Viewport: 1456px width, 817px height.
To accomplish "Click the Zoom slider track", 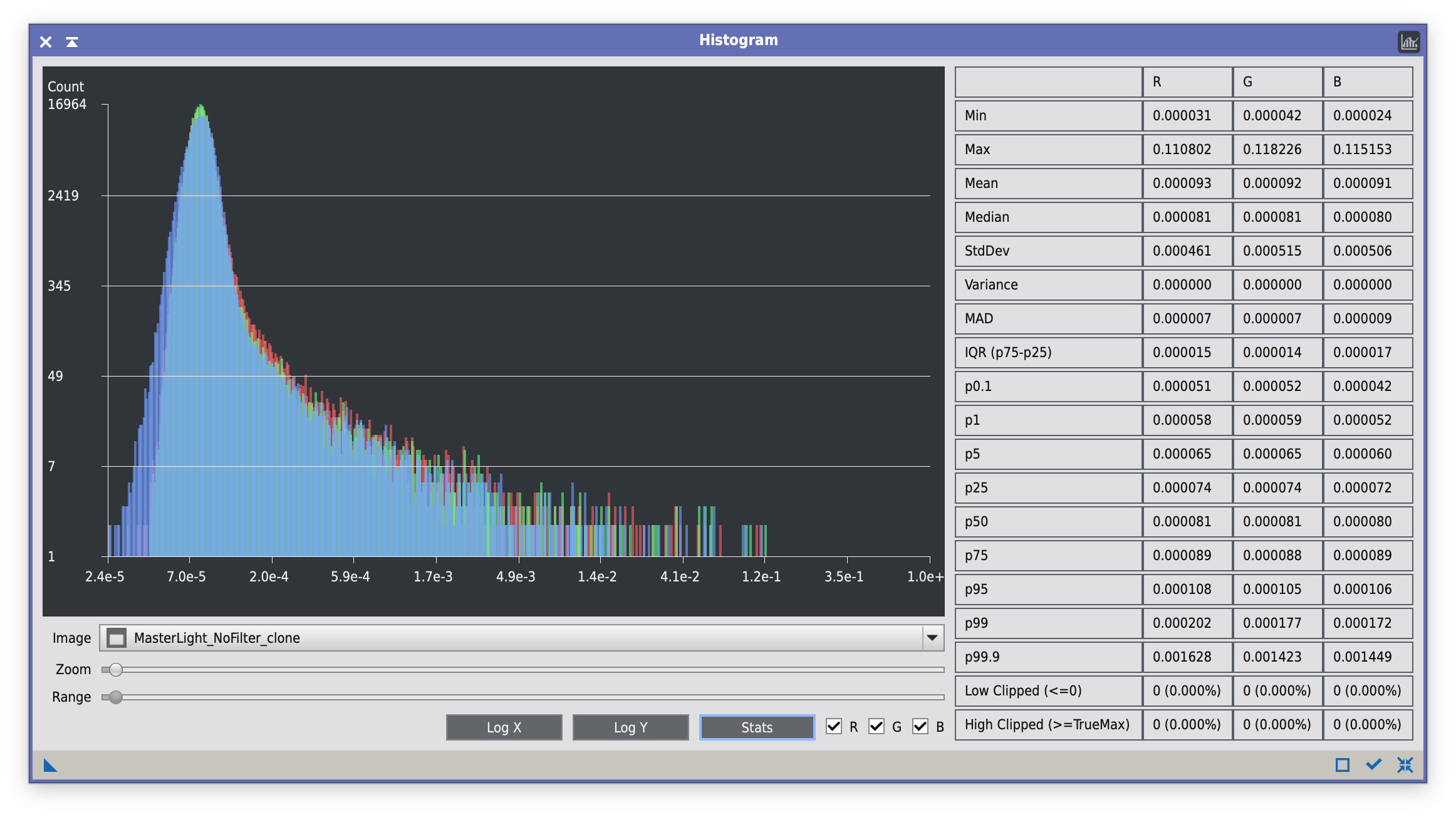I will coord(523,670).
